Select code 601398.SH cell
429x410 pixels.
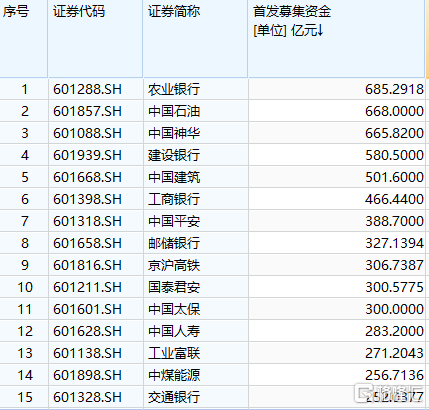(96, 199)
